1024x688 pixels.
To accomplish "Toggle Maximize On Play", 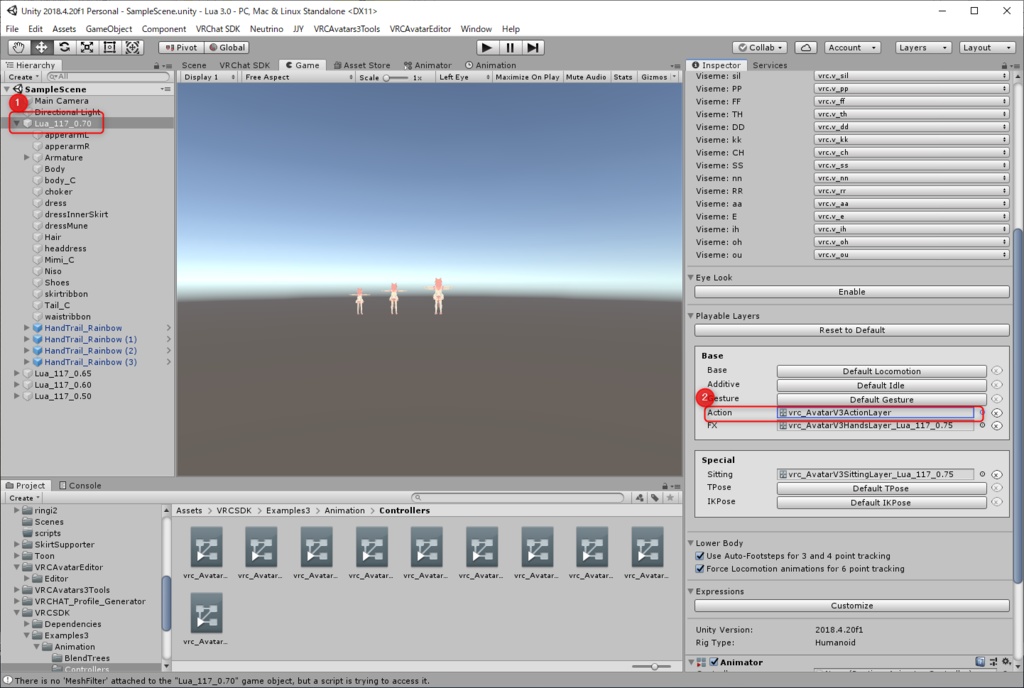I will [x=527, y=77].
